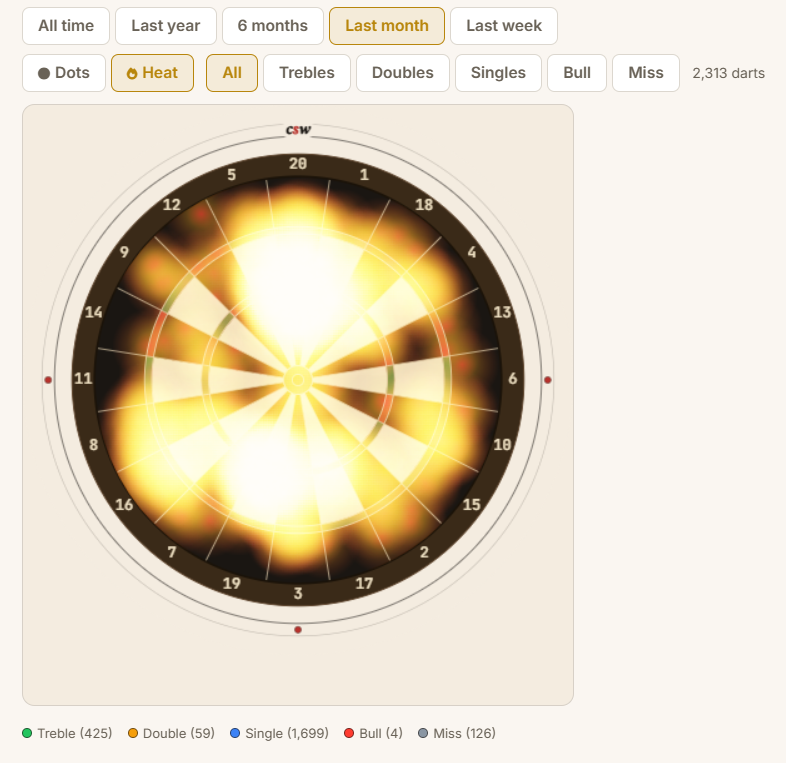
Task: Click the Bull (4) legend label
Action: [381, 733]
